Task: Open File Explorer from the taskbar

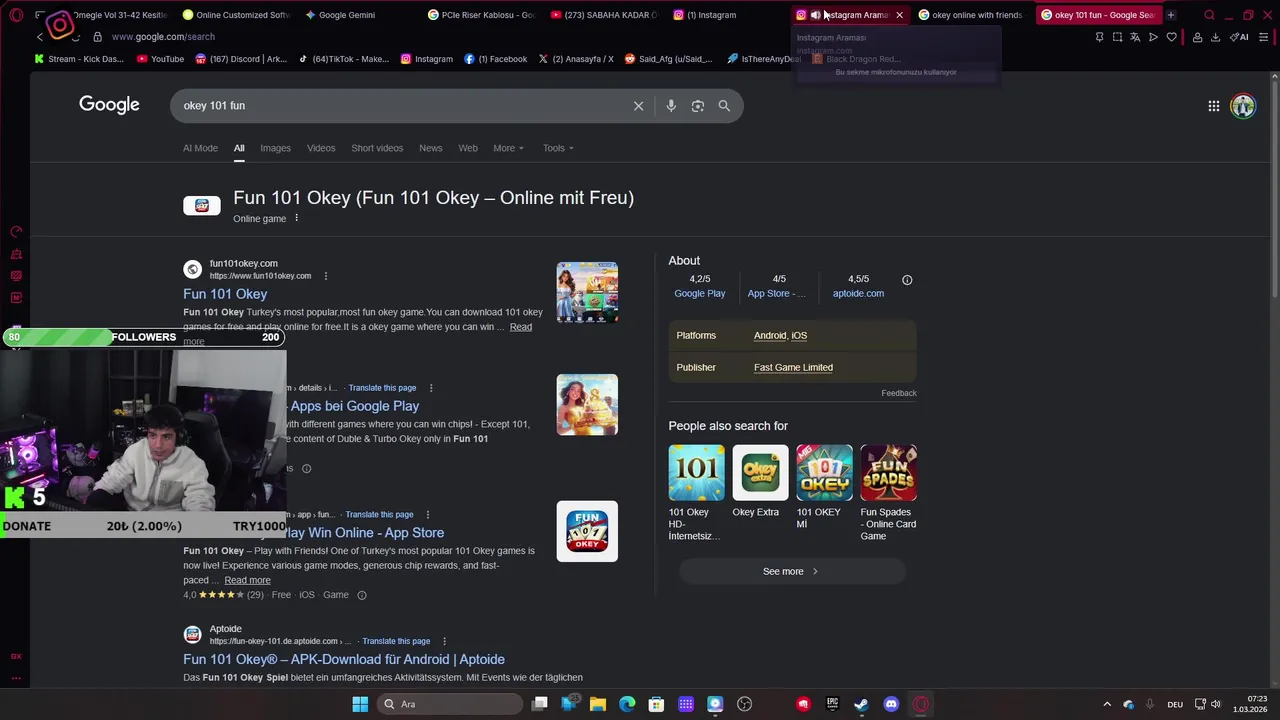Action: click(598, 704)
